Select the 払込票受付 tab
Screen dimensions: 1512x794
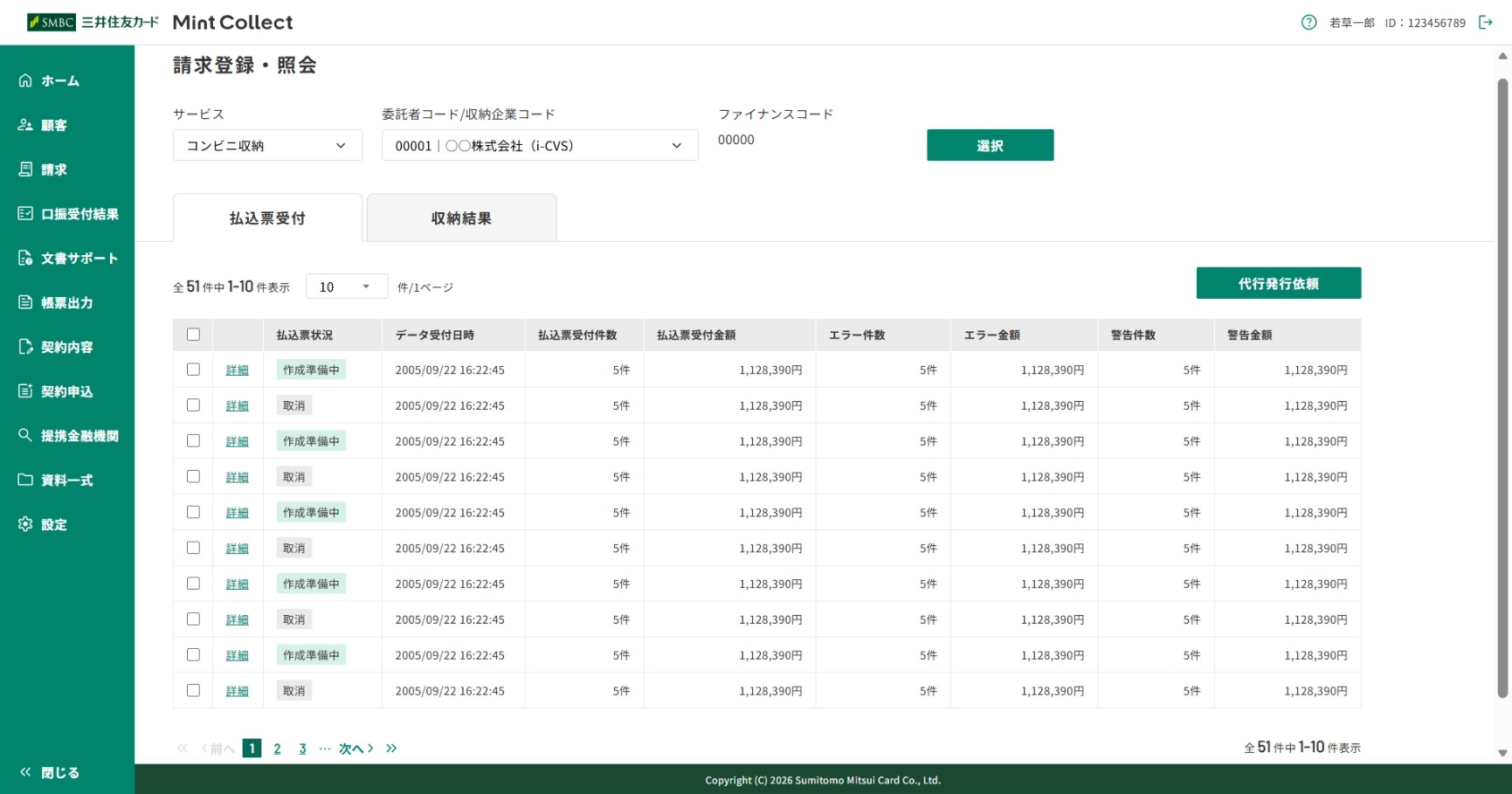click(267, 217)
